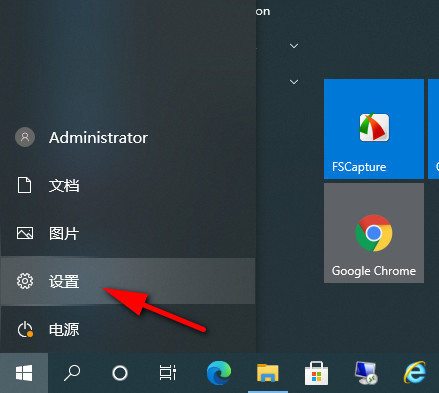
Task: Open the Google Chrome tile
Action: click(x=374, y=233)
